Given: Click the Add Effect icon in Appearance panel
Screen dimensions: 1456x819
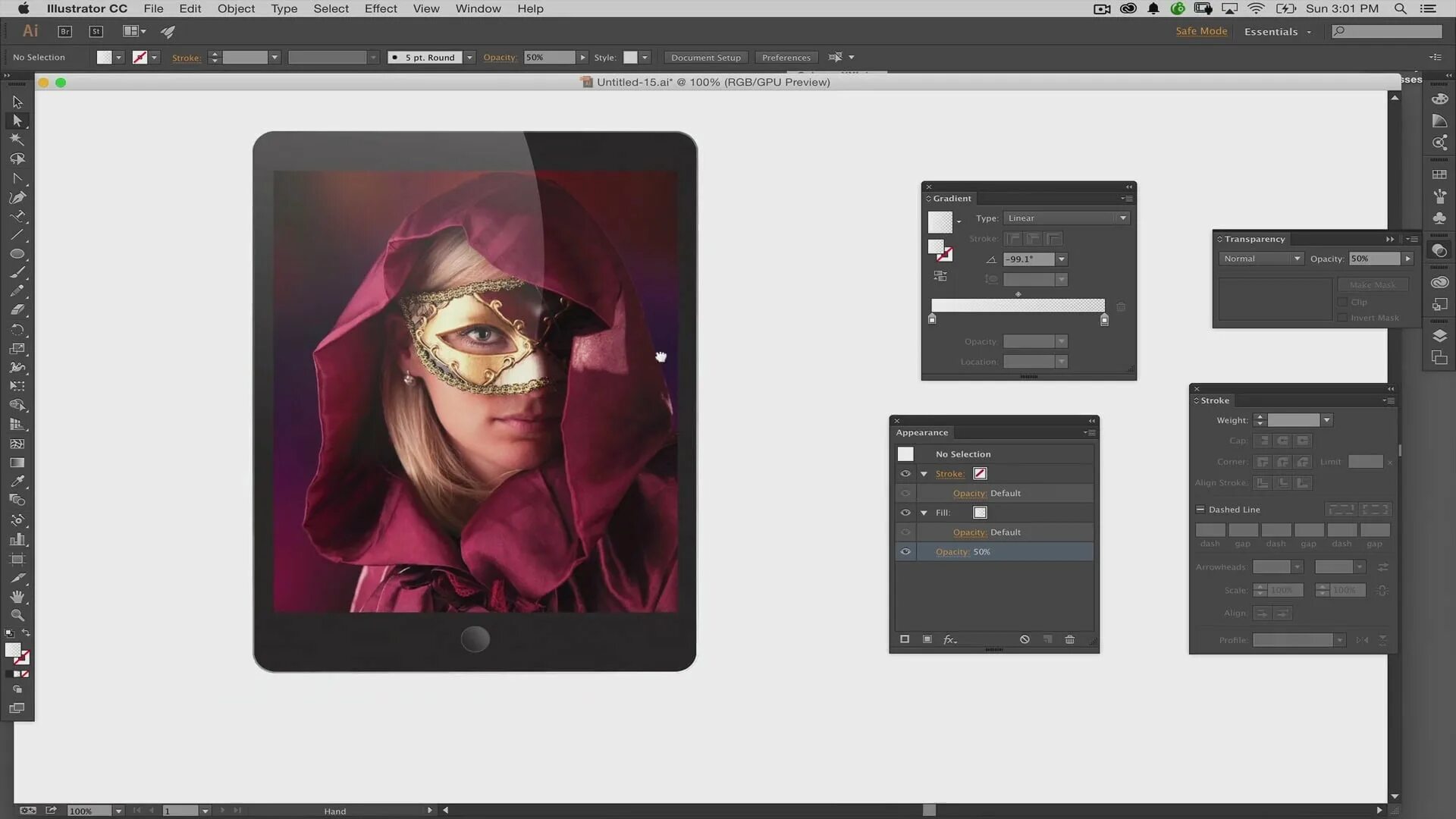Looking at the screenshot, I should [x=950, y=639].
